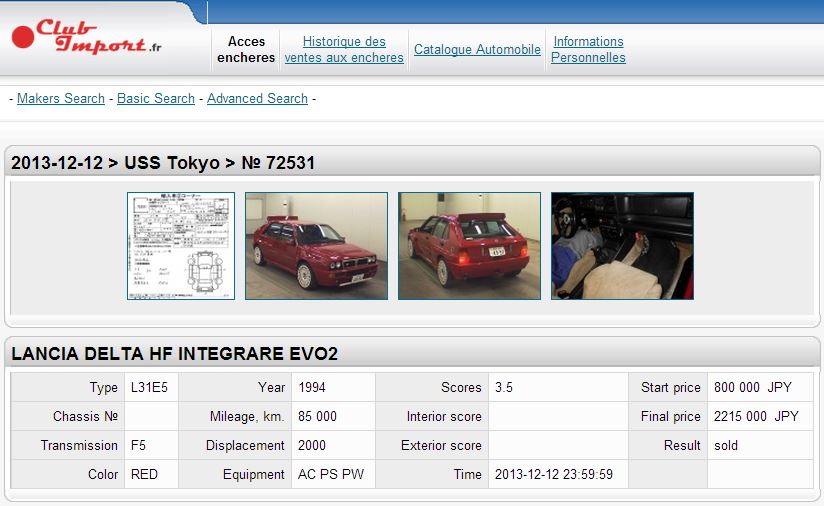Open Informations Personnelles page
Viewport: 824px width, 506px height.
[x=588, y=49]
